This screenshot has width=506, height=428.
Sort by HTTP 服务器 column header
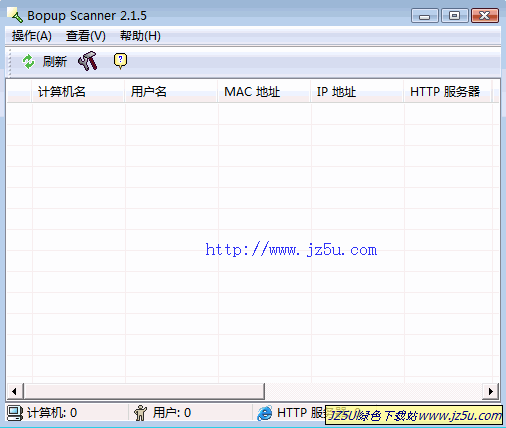pyautogui.click(x=448, y=91)
